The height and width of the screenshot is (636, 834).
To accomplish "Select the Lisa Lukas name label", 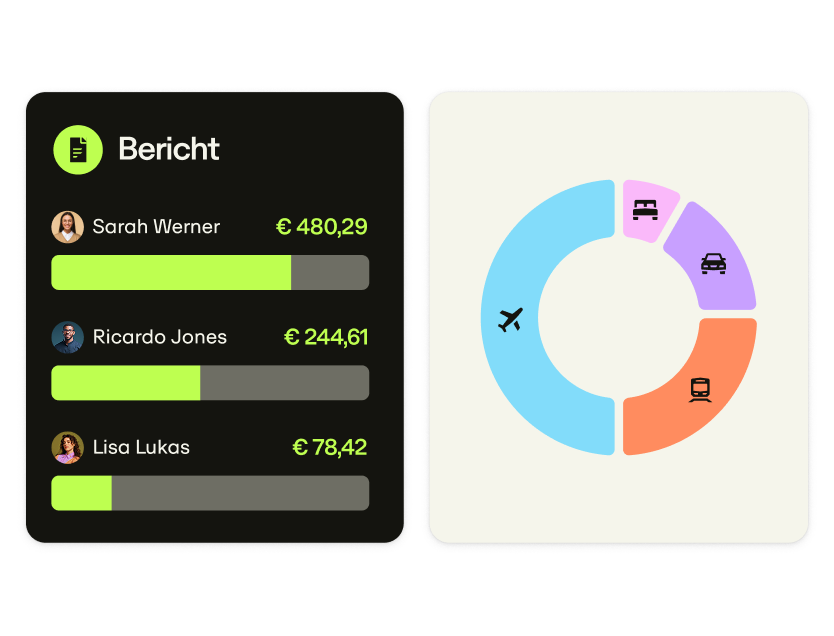I will (x=141, y=447).
